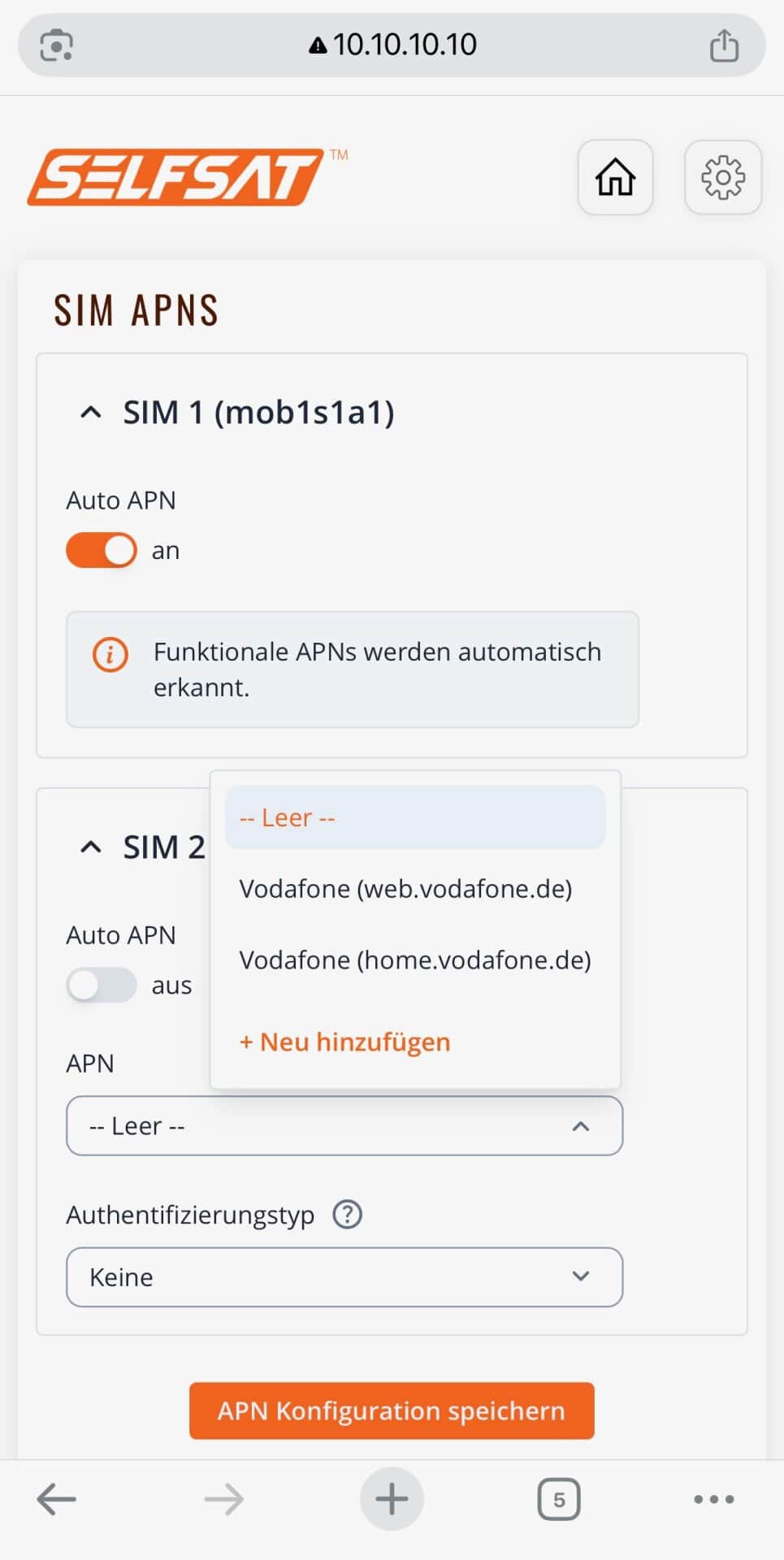Select Vodafone (web.vodafone.de) from the APN list
This screenshot has height=1560, width=784.
(x=406, y=888)
